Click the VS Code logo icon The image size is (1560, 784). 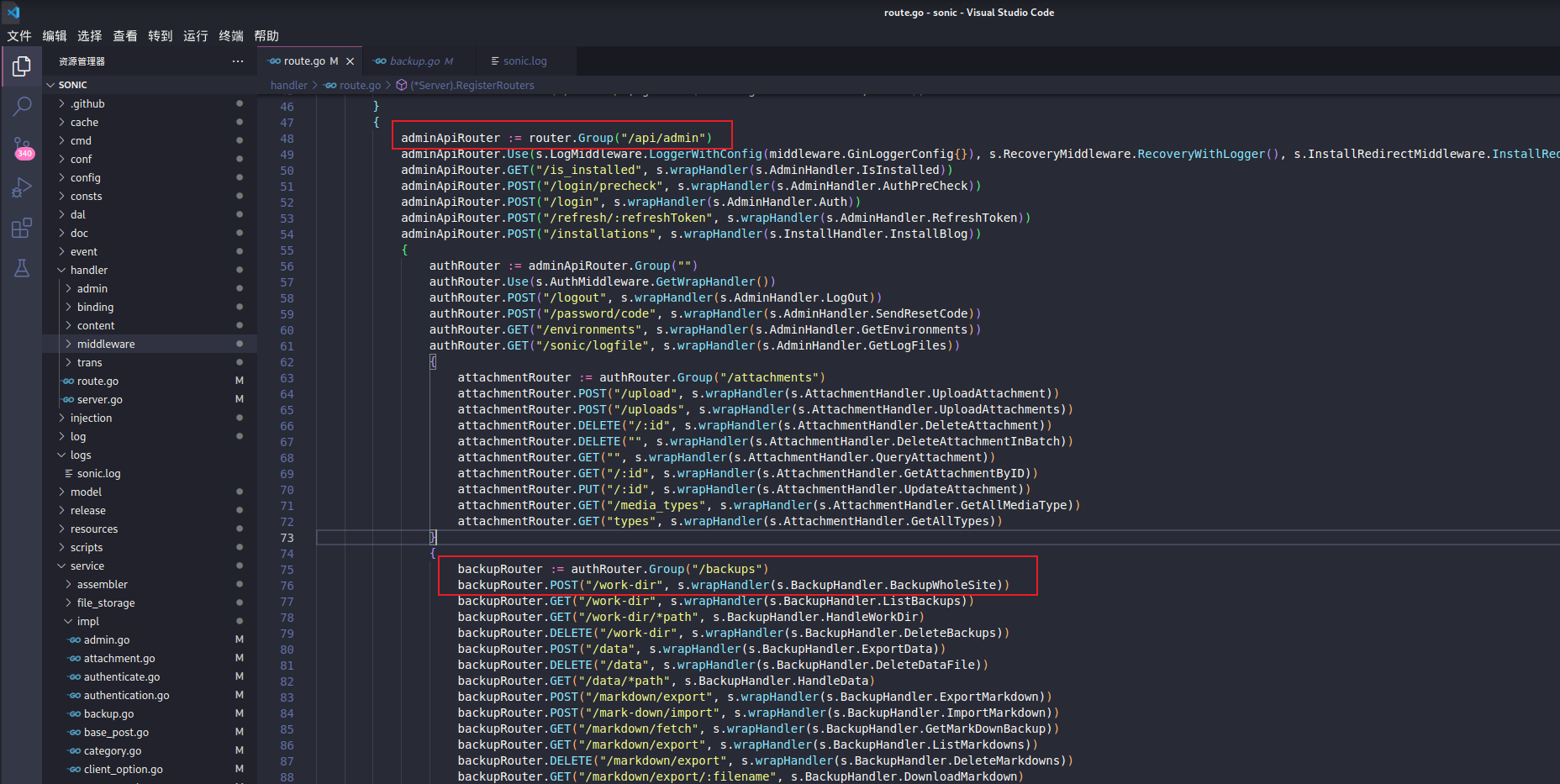coord(13,12)
